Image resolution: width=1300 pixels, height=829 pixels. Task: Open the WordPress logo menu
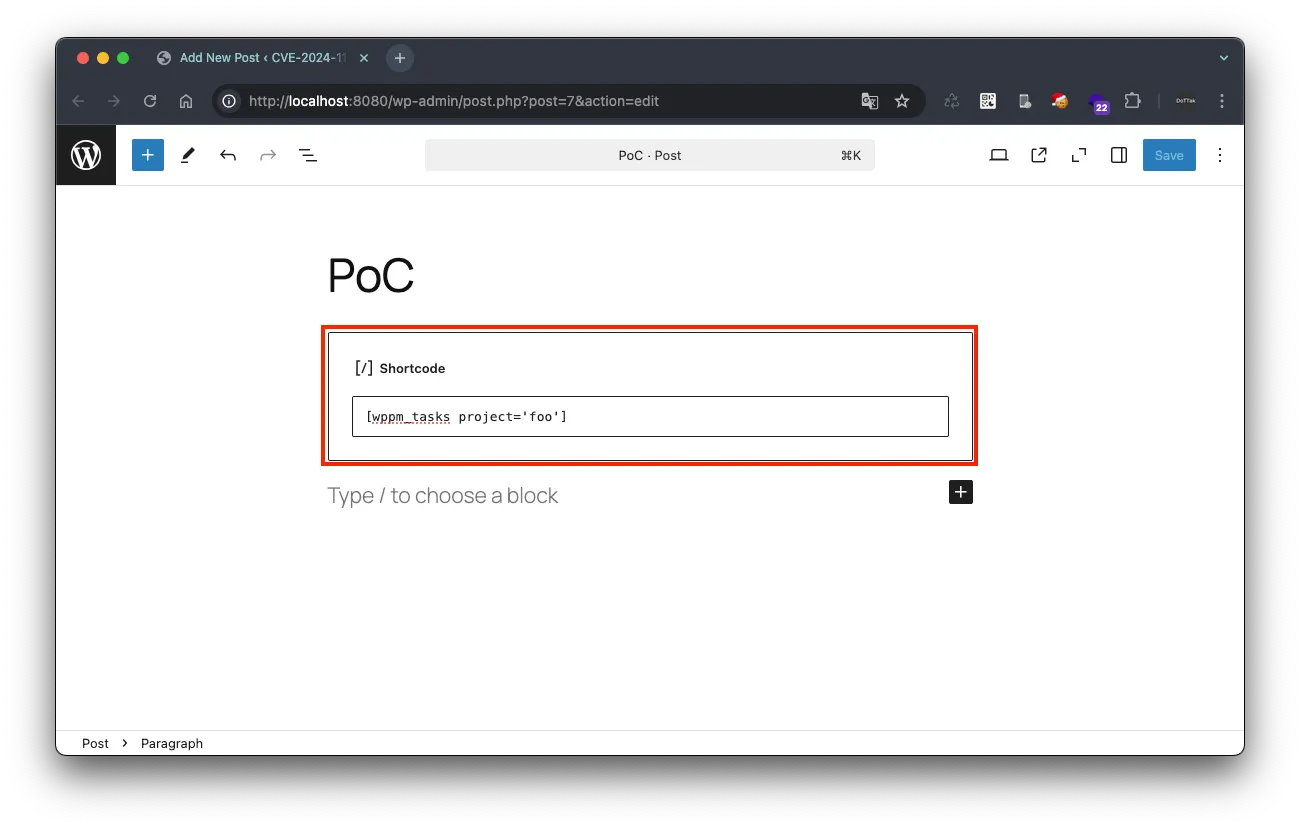(86, 155)
